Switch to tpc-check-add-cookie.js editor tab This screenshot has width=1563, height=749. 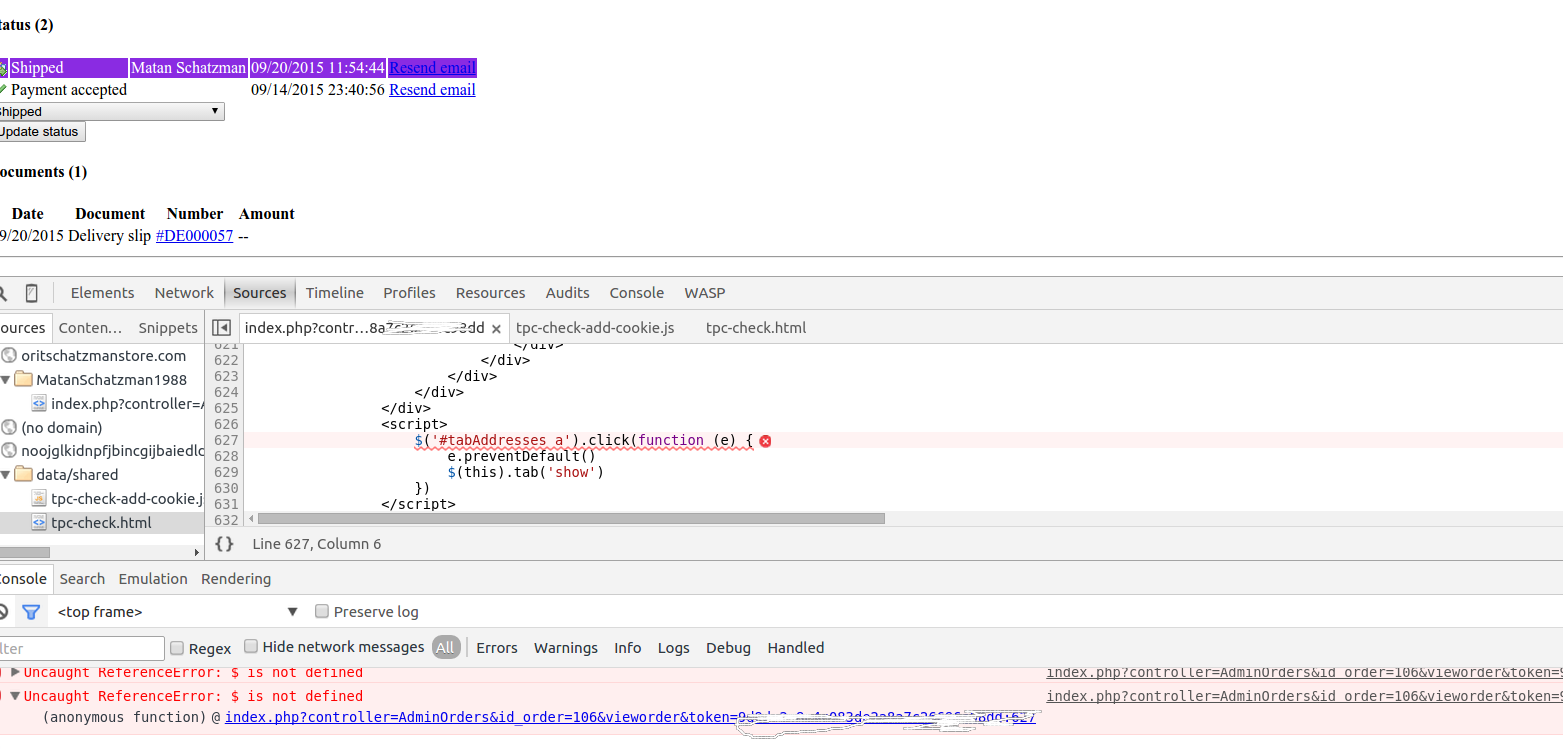(595, 328)
